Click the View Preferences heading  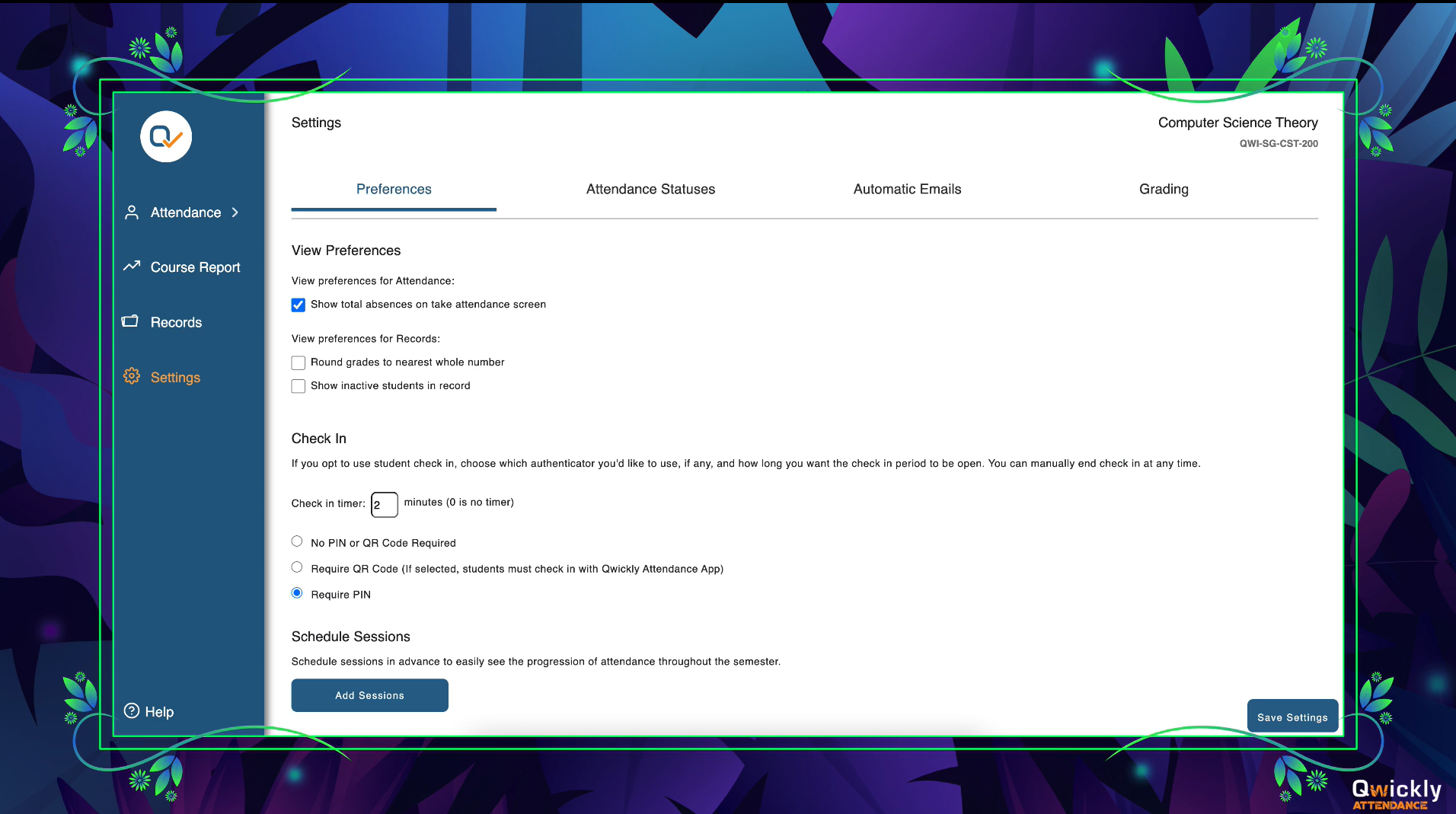pos(346,251)
